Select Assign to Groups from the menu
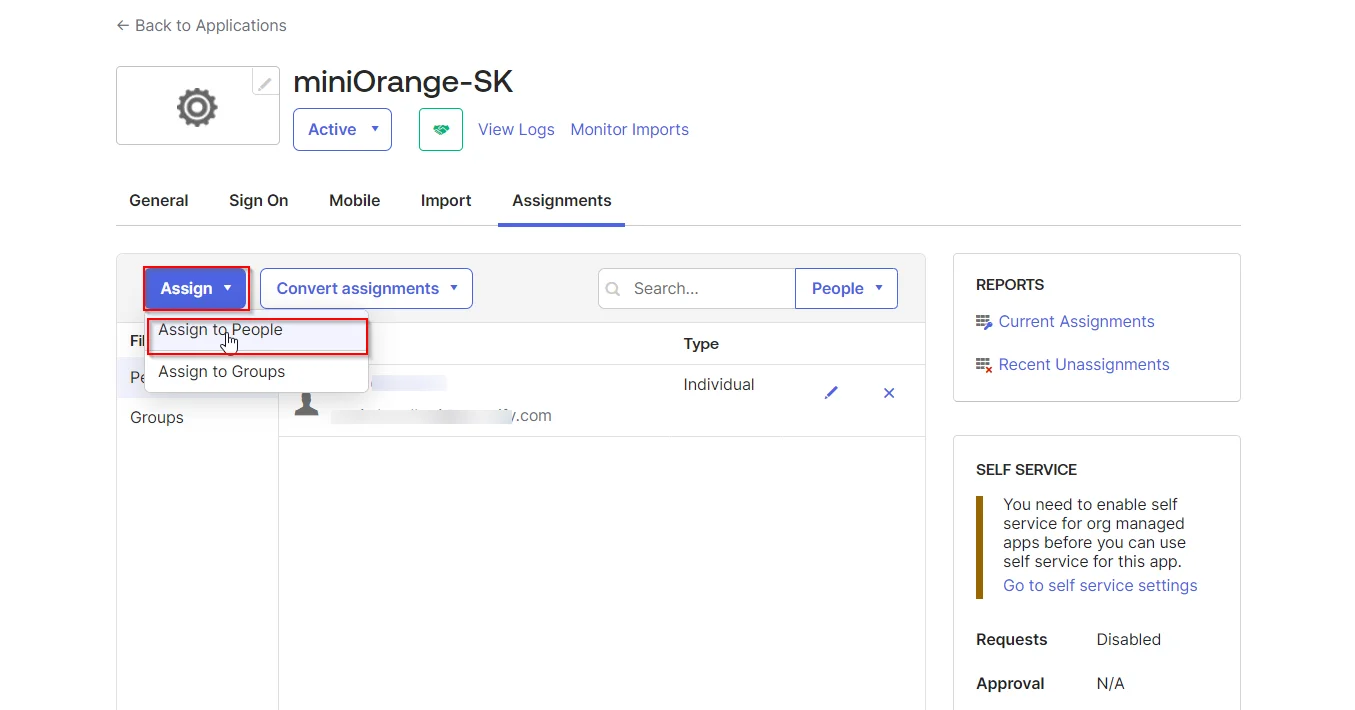The image size is (1355, 710). pyautogui.click(x=221, y=371)
